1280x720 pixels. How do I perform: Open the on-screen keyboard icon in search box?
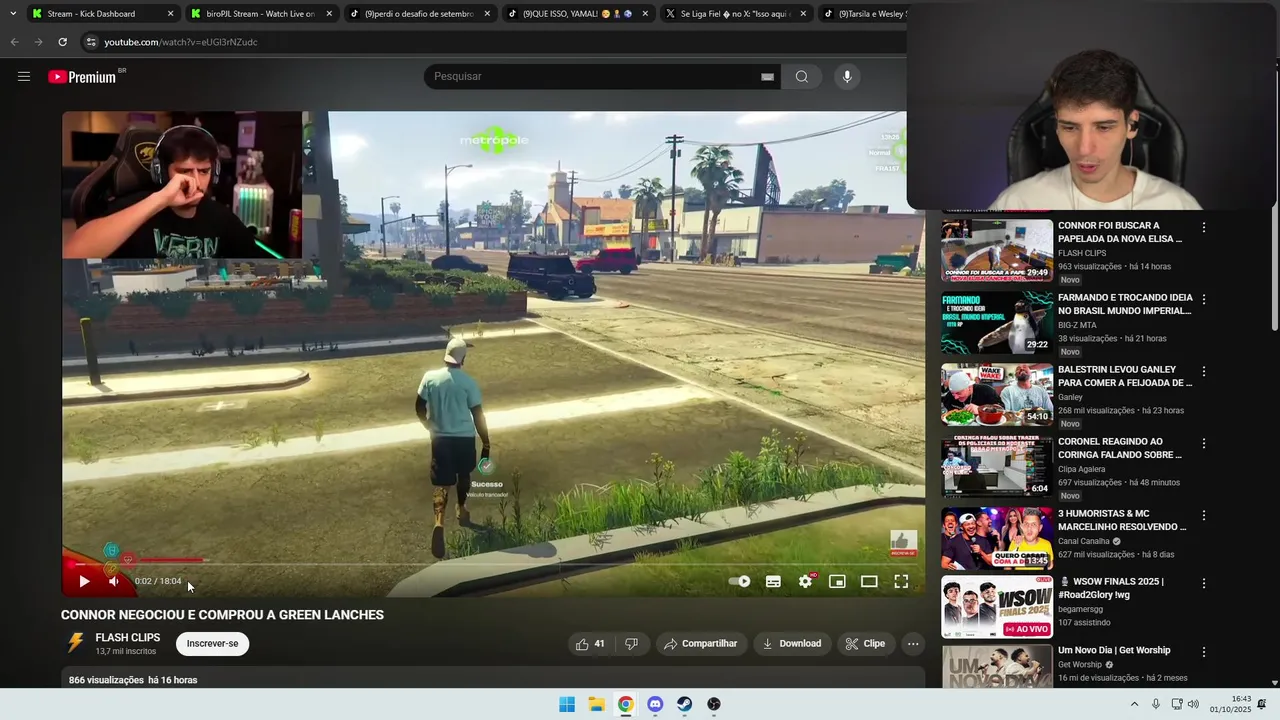coord(767,77)
